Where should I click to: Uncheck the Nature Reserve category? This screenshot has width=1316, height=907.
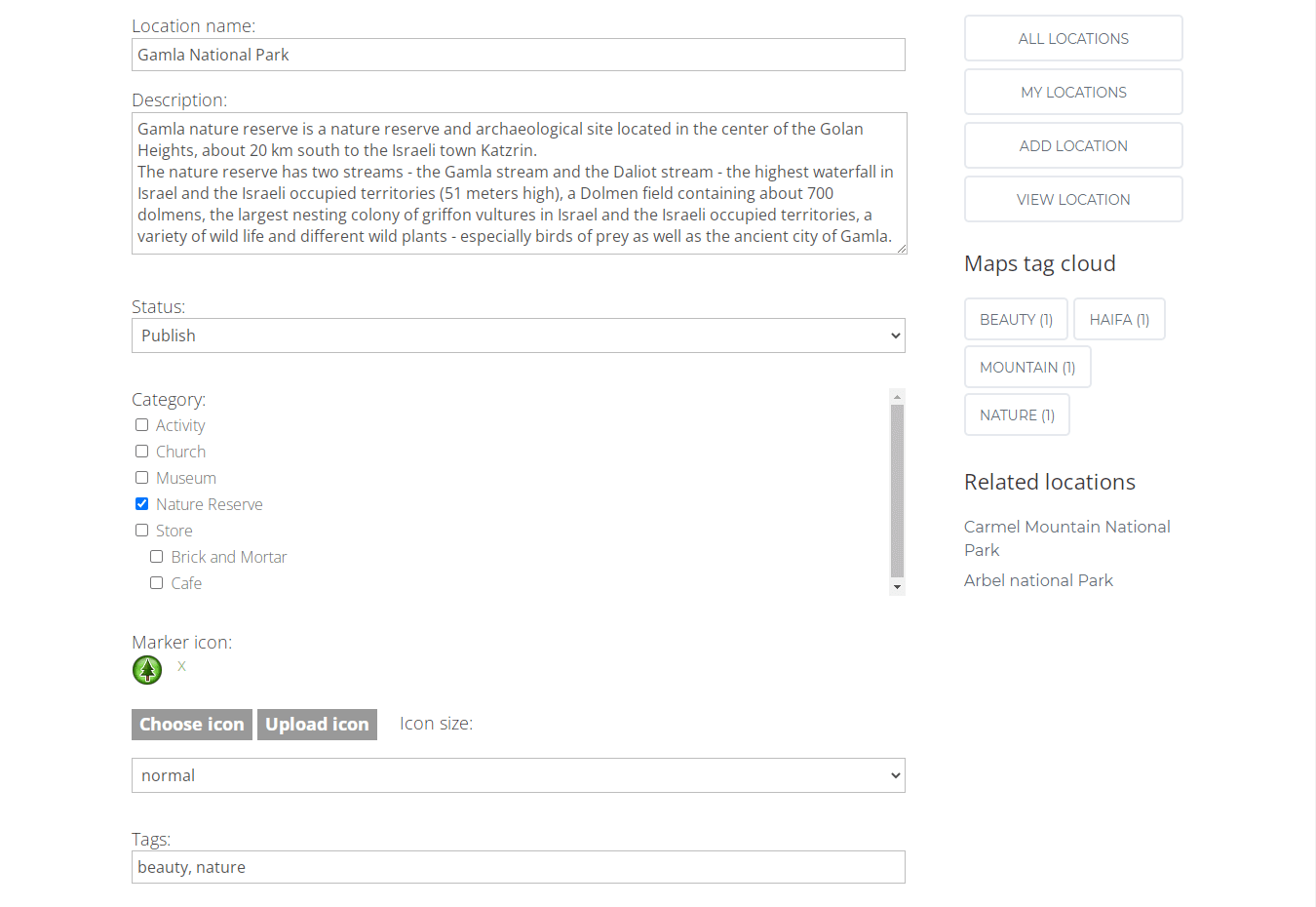[142, 504]
